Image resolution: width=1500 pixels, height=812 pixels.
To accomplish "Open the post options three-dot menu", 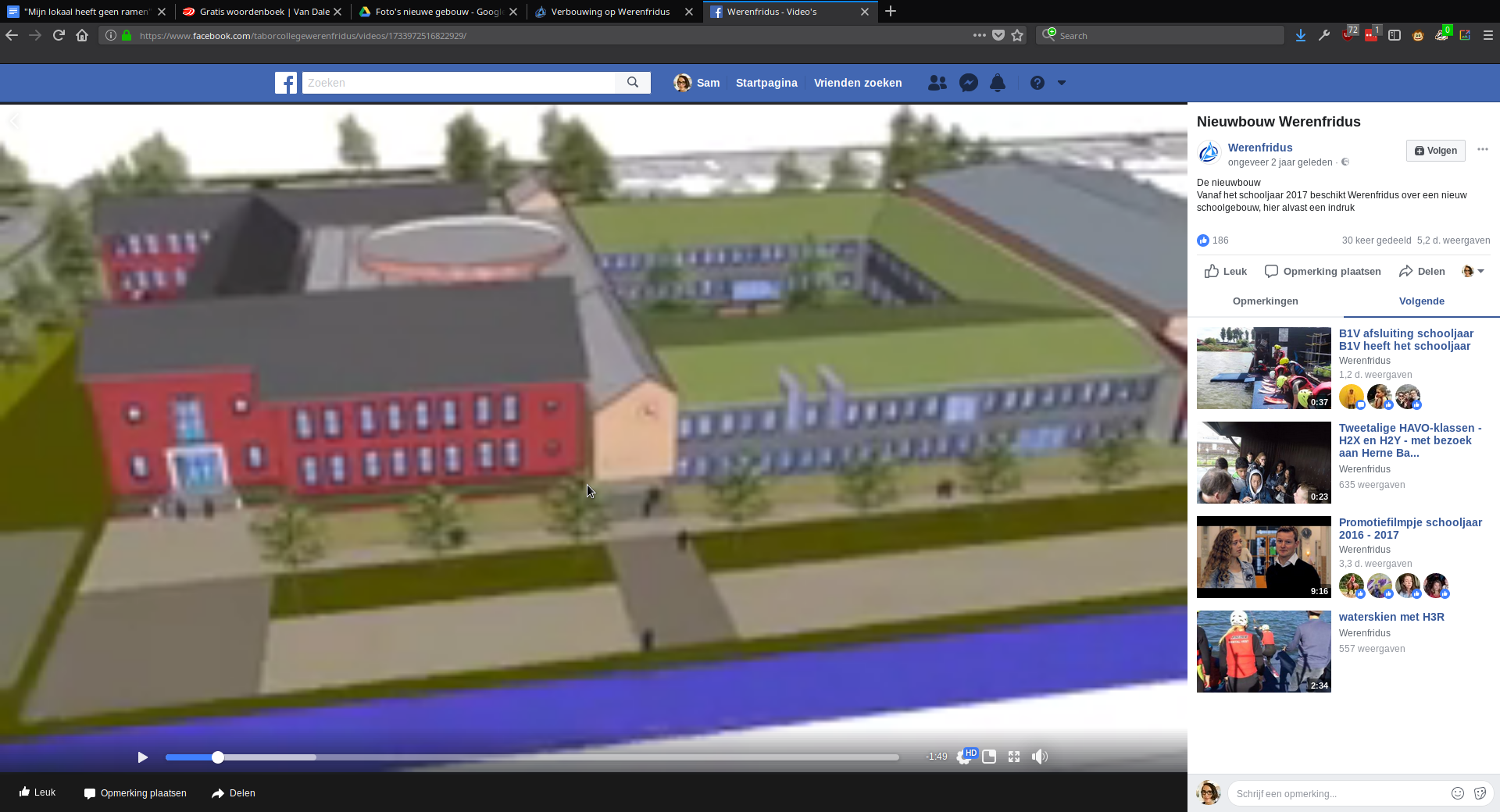I will click(1483, 150).
